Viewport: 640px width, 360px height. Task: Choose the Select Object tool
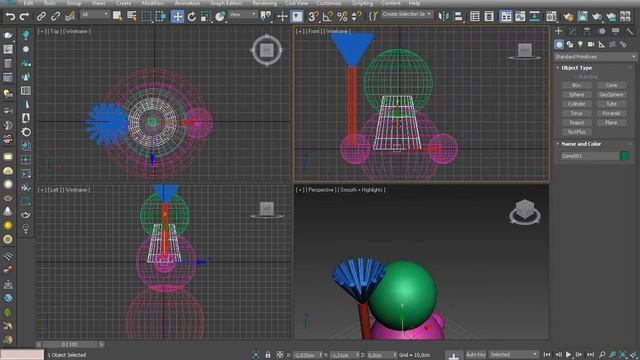tap(118, 16)
